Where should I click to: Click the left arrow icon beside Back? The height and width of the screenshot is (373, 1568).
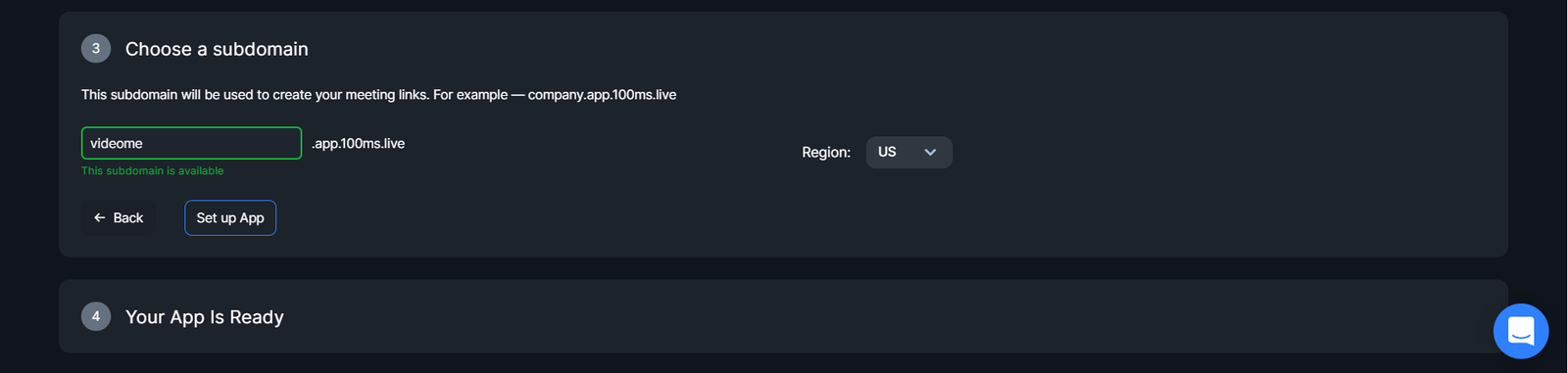pos(99,218)
